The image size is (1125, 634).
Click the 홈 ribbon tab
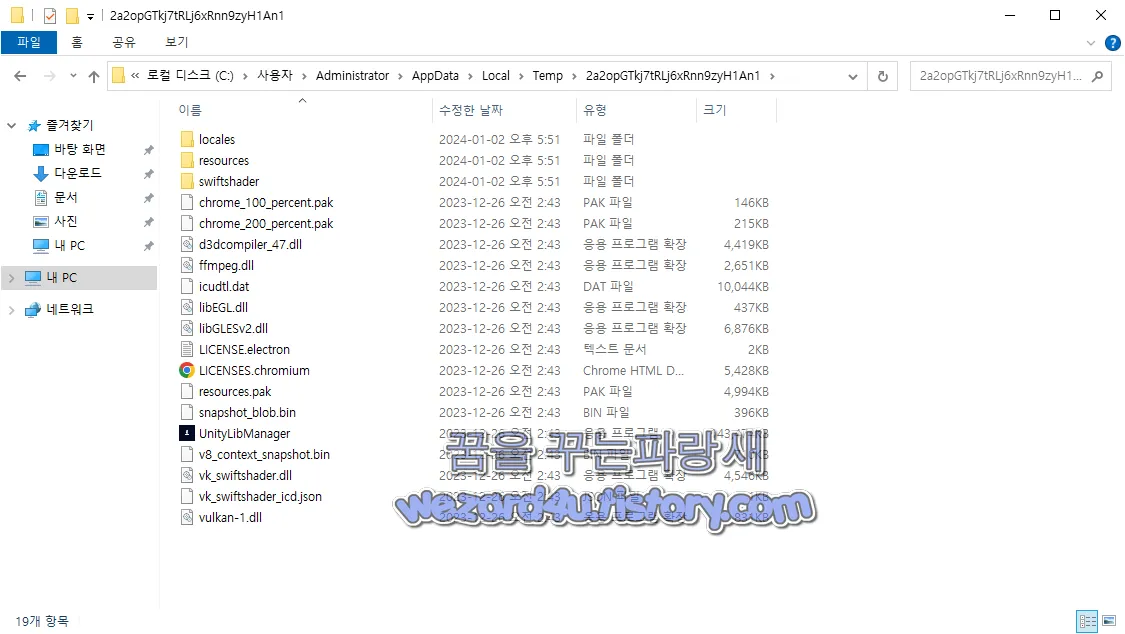pos(77,42)
